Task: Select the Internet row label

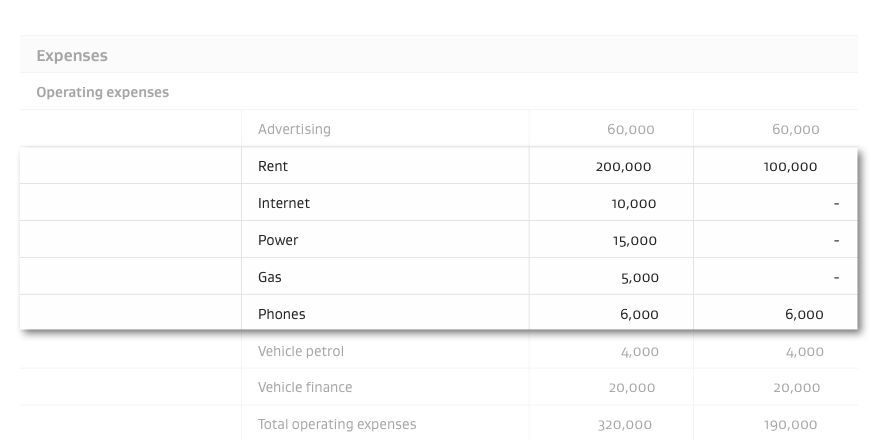Action: click(283, 203)
